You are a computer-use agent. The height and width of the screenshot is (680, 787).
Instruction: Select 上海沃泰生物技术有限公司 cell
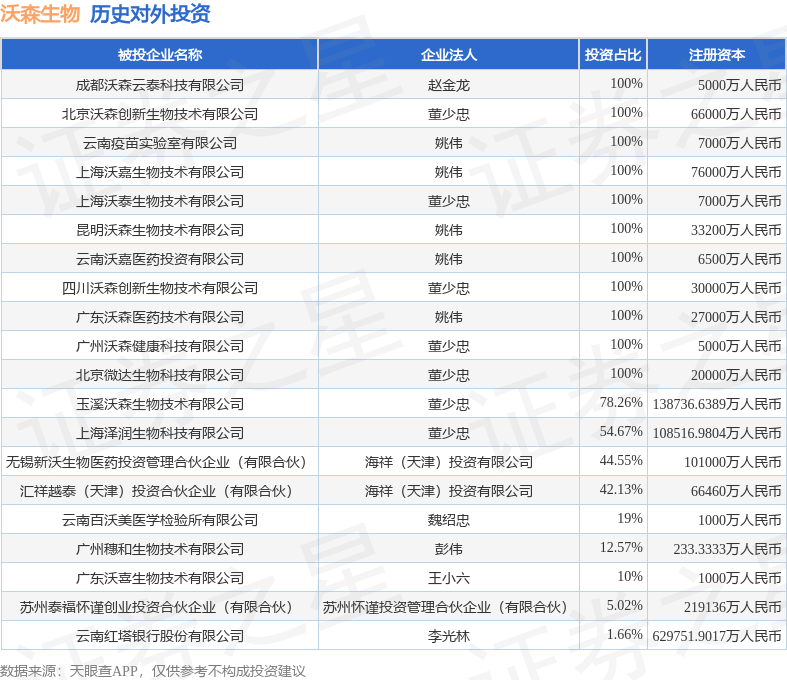(x=160, y=201)
